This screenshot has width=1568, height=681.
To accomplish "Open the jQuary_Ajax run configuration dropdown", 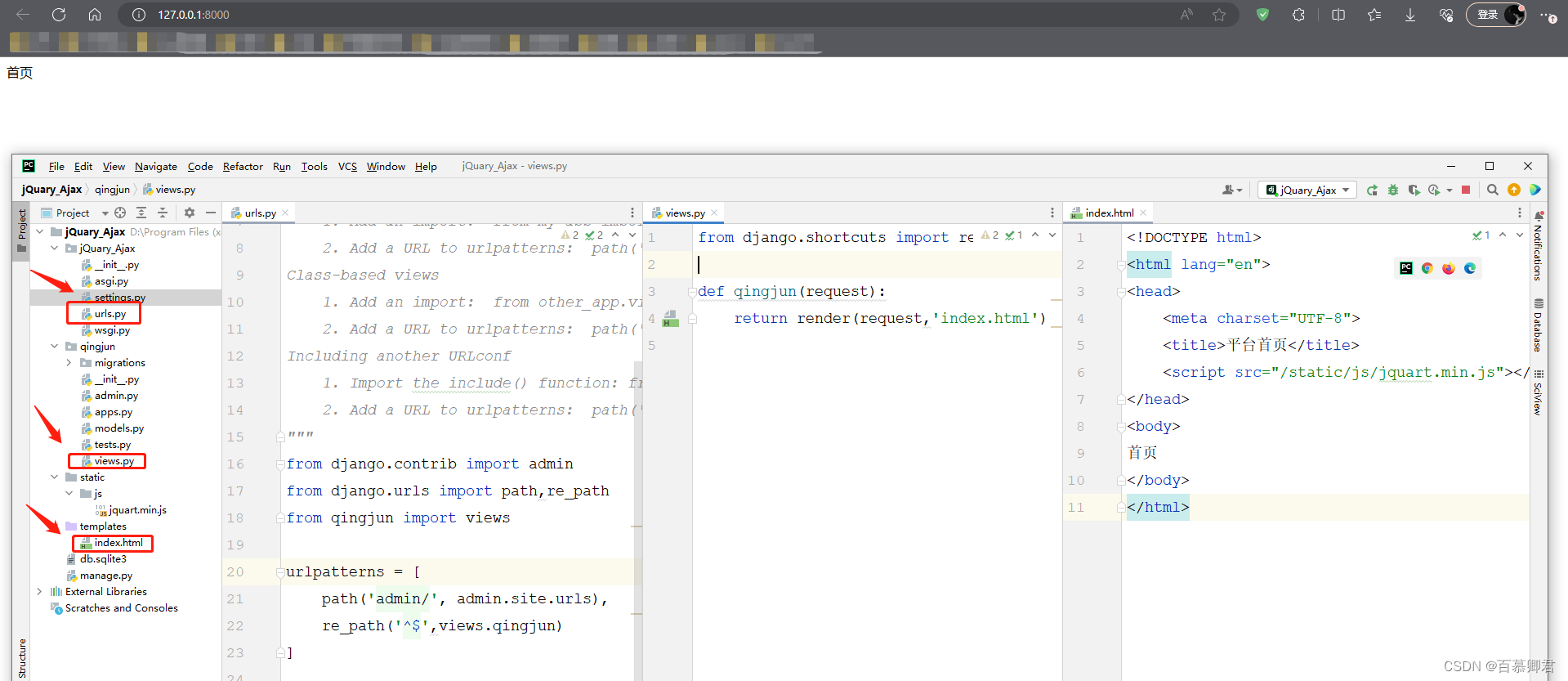I will [1307, 190].
